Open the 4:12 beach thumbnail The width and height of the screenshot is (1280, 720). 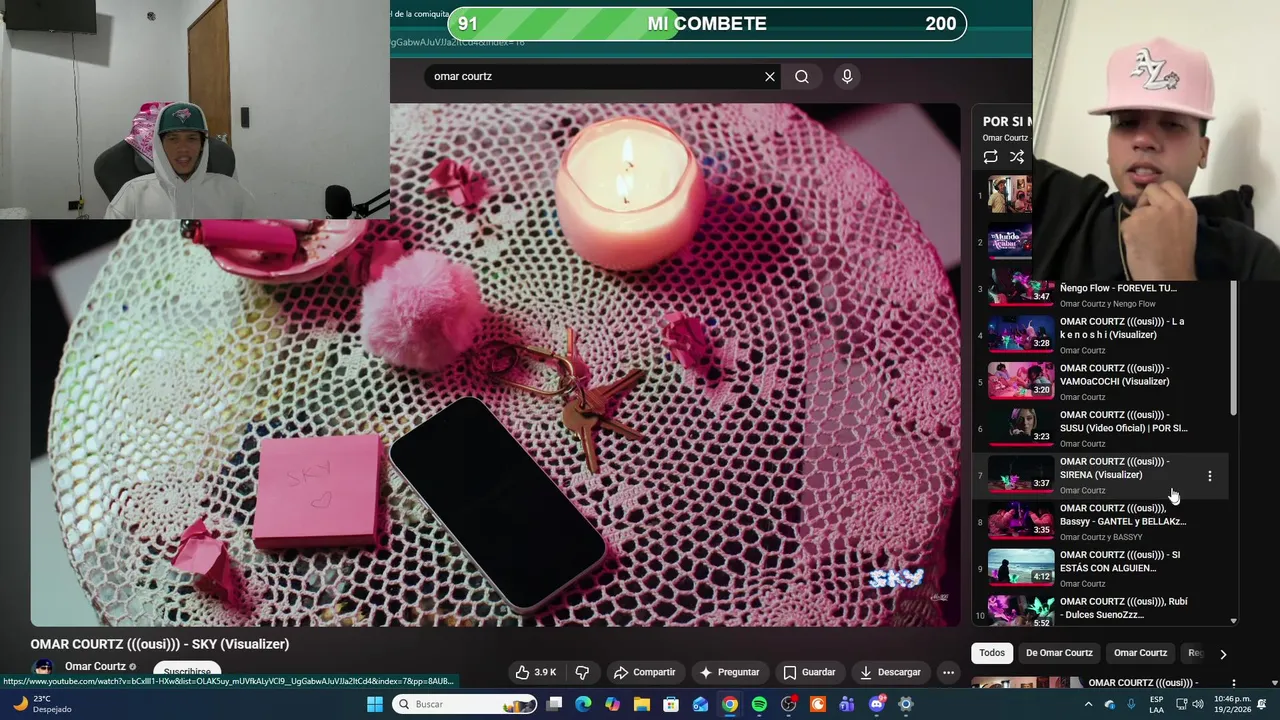[x=1021, y=567]
